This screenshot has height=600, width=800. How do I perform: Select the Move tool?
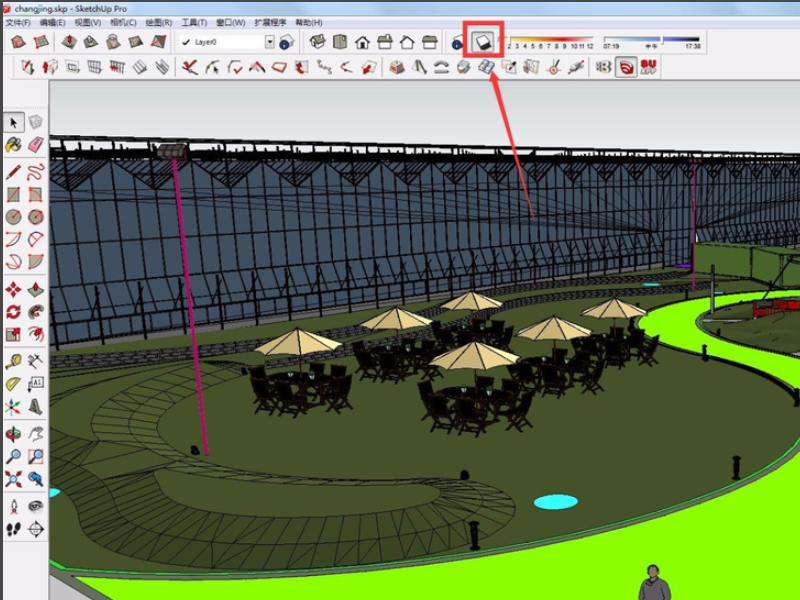14,290
